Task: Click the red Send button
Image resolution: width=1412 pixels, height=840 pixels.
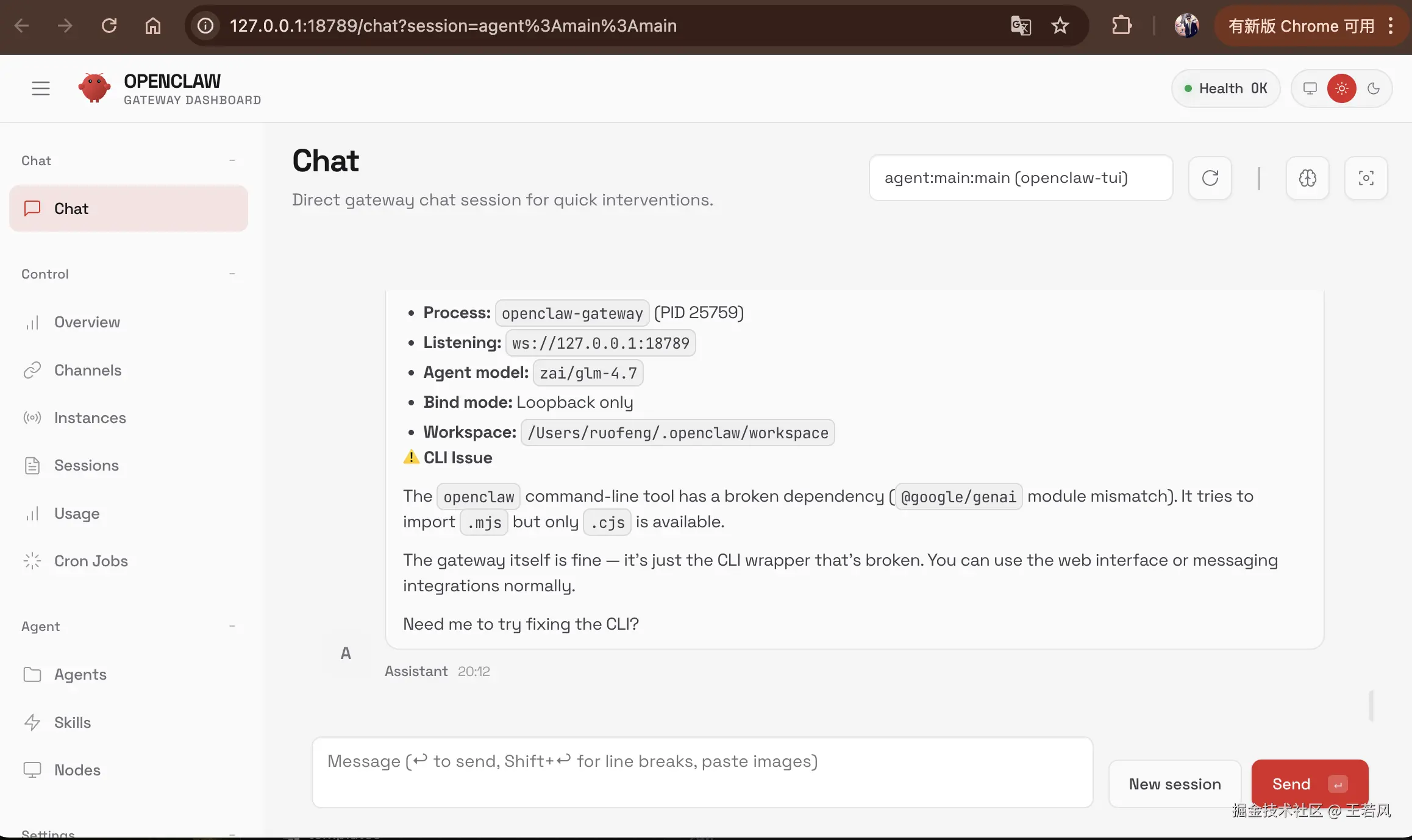Action: [x=1309, y=784]
